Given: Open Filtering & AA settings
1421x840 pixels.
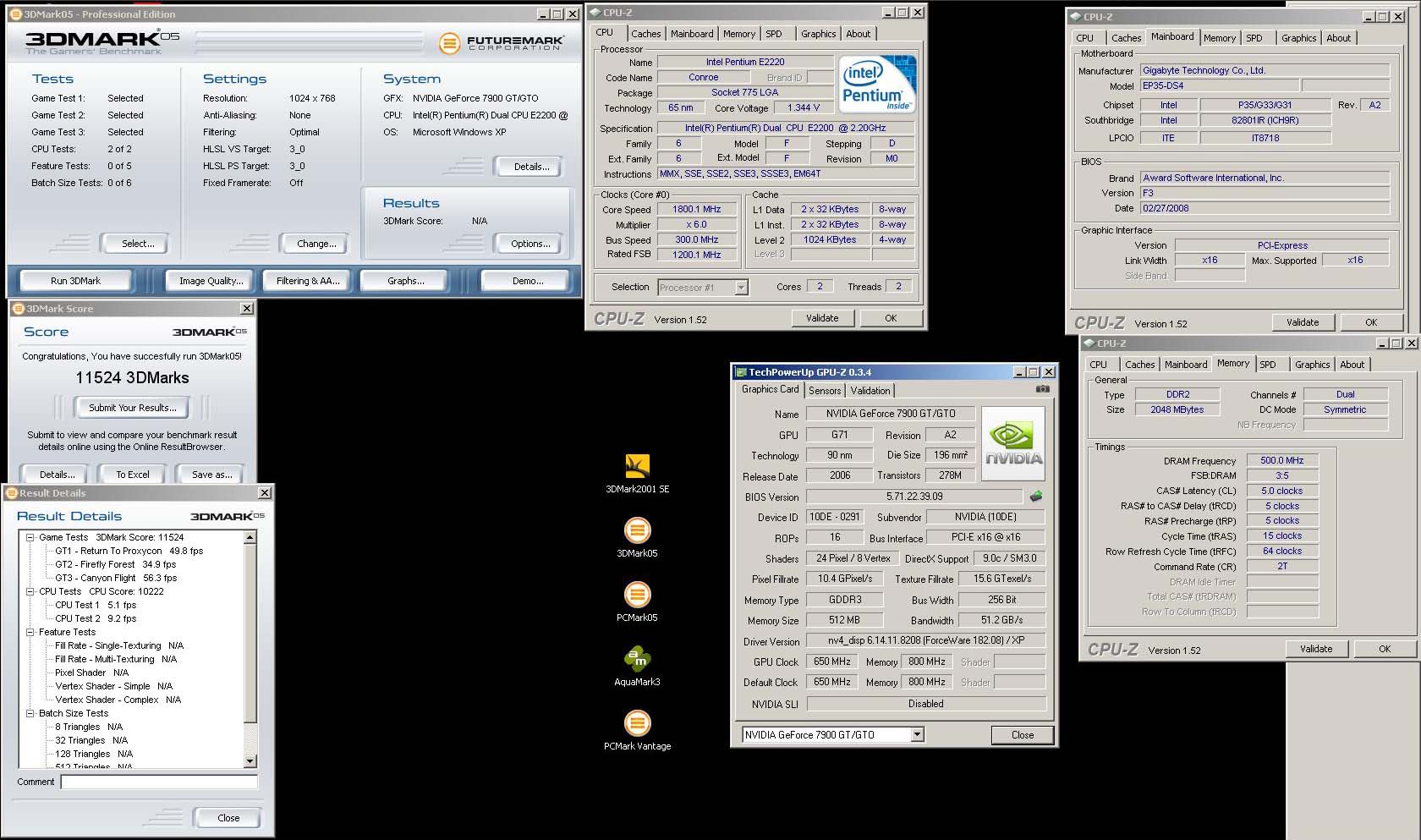Looking at the screenshot, I should [x=308, y=281].
